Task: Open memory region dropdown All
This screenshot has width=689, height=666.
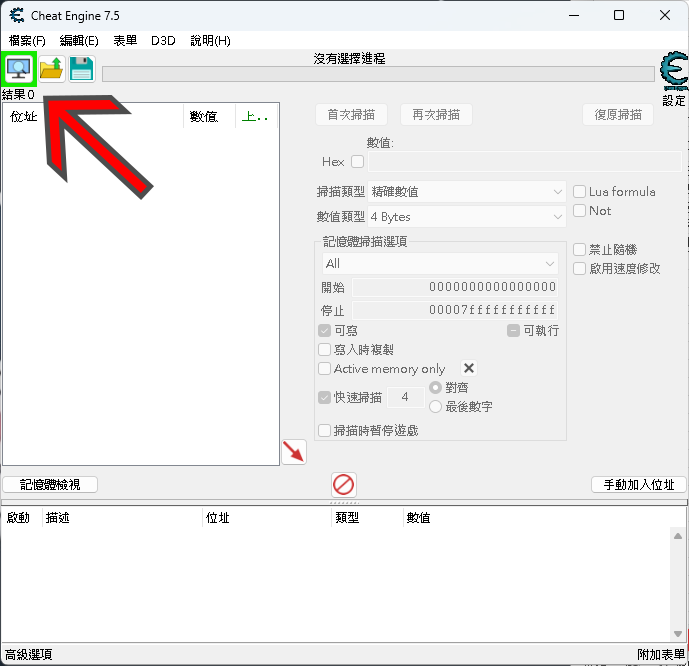Action: pyautogui.click(x=440, y=264)
